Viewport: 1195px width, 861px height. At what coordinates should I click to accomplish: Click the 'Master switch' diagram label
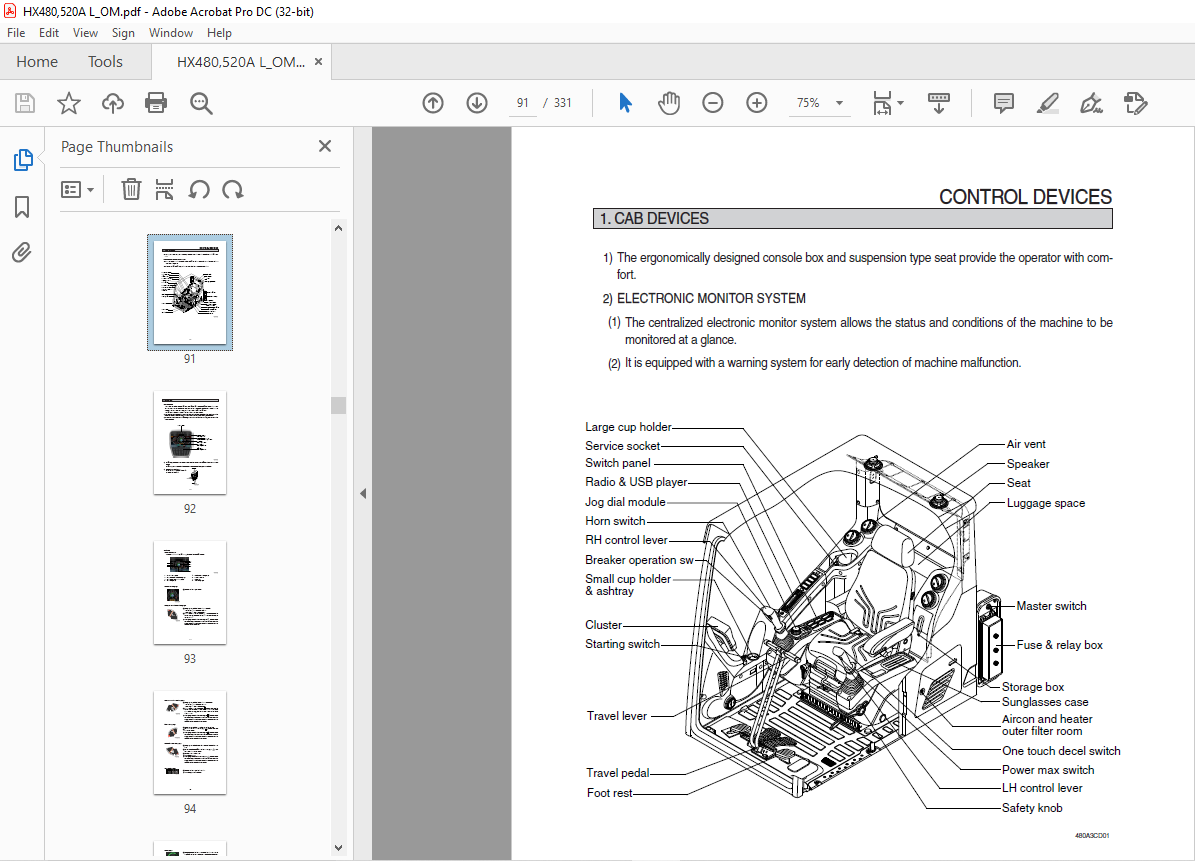(1052, 606)
